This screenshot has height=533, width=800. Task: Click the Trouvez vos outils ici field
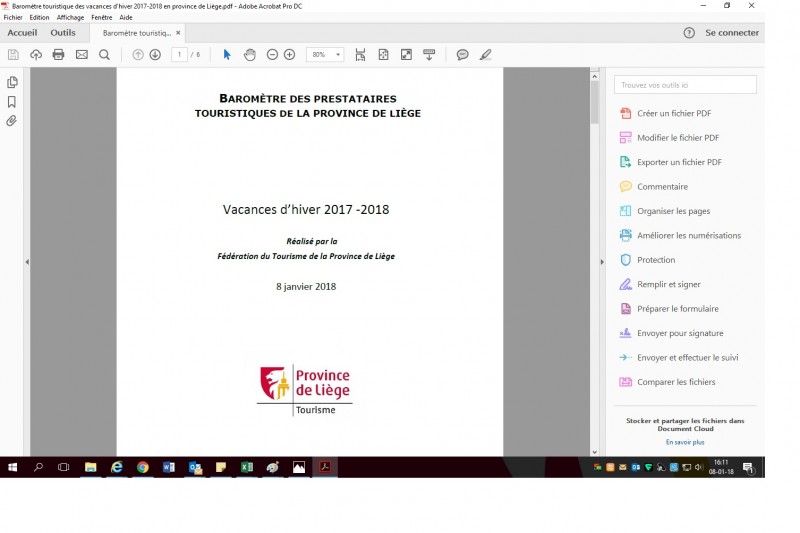(685, 85)
